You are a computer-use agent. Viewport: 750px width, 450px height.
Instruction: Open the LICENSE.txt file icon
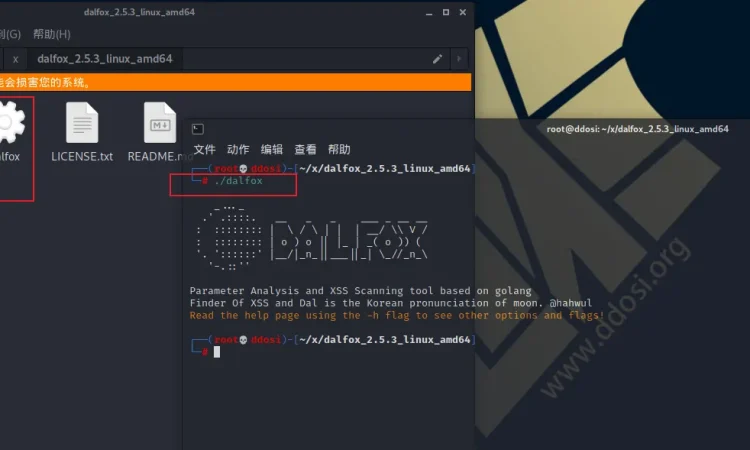pos(82,122)
